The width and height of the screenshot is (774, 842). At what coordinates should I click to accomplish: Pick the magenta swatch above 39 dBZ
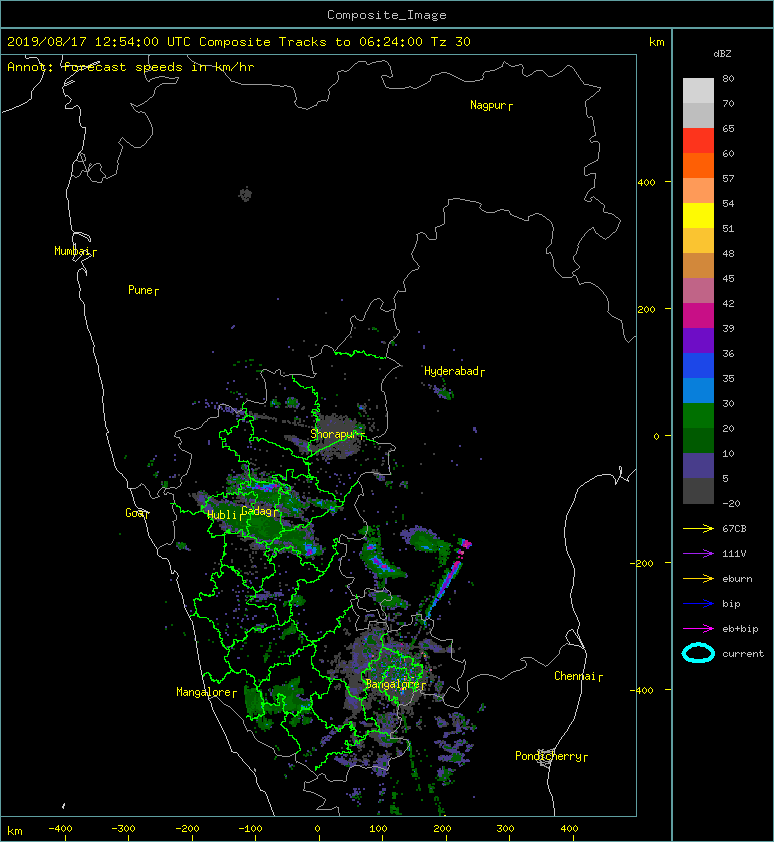(698, 315)
